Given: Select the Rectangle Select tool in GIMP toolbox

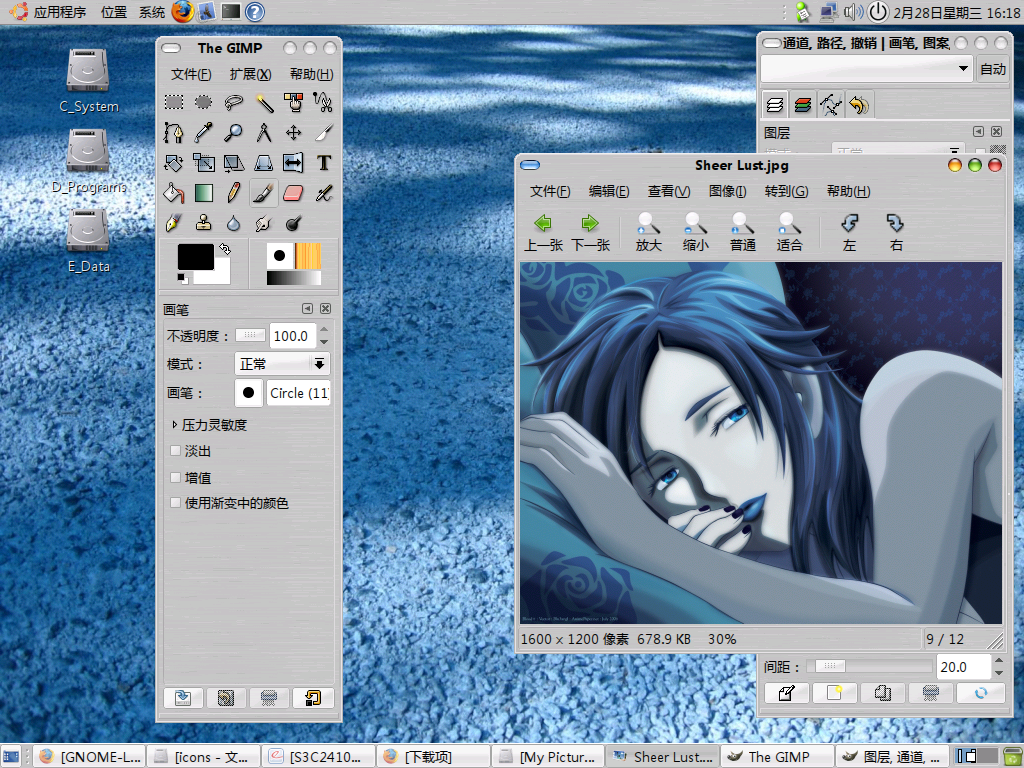Looking at the screenshot, I should point(174,103).
